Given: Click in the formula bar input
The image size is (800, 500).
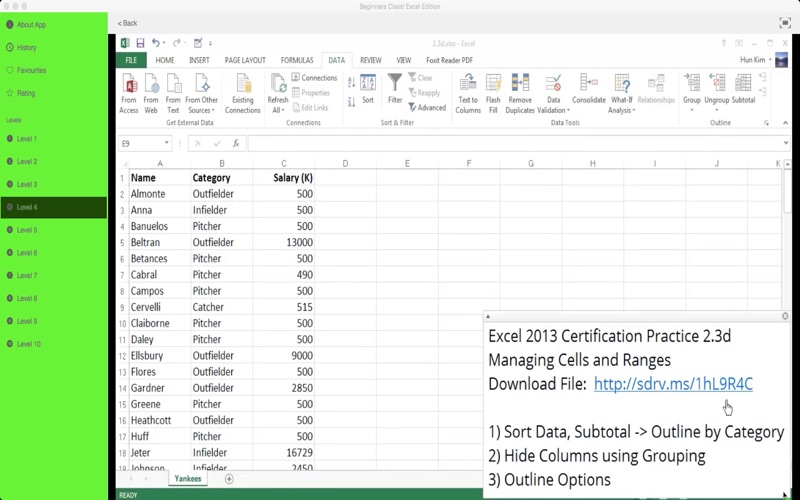Looking at the screenshot, I should pos(514,143).
